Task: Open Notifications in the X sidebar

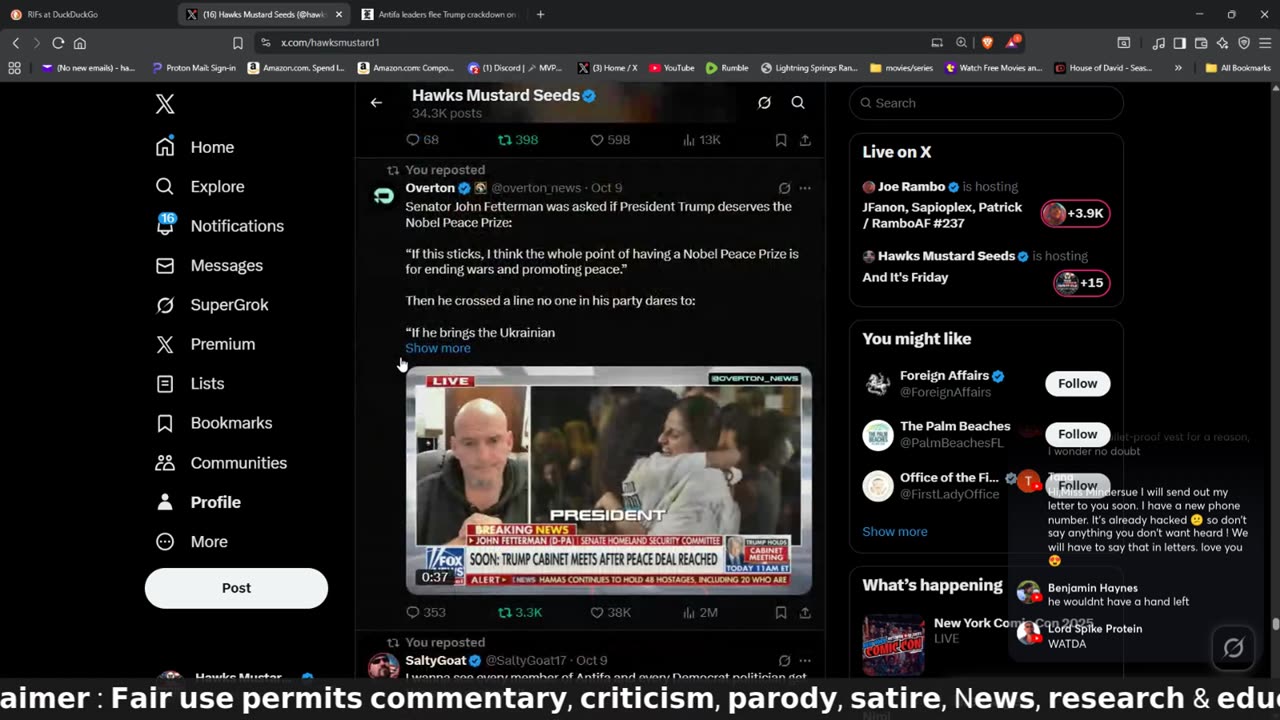Action: click(220, 226)
